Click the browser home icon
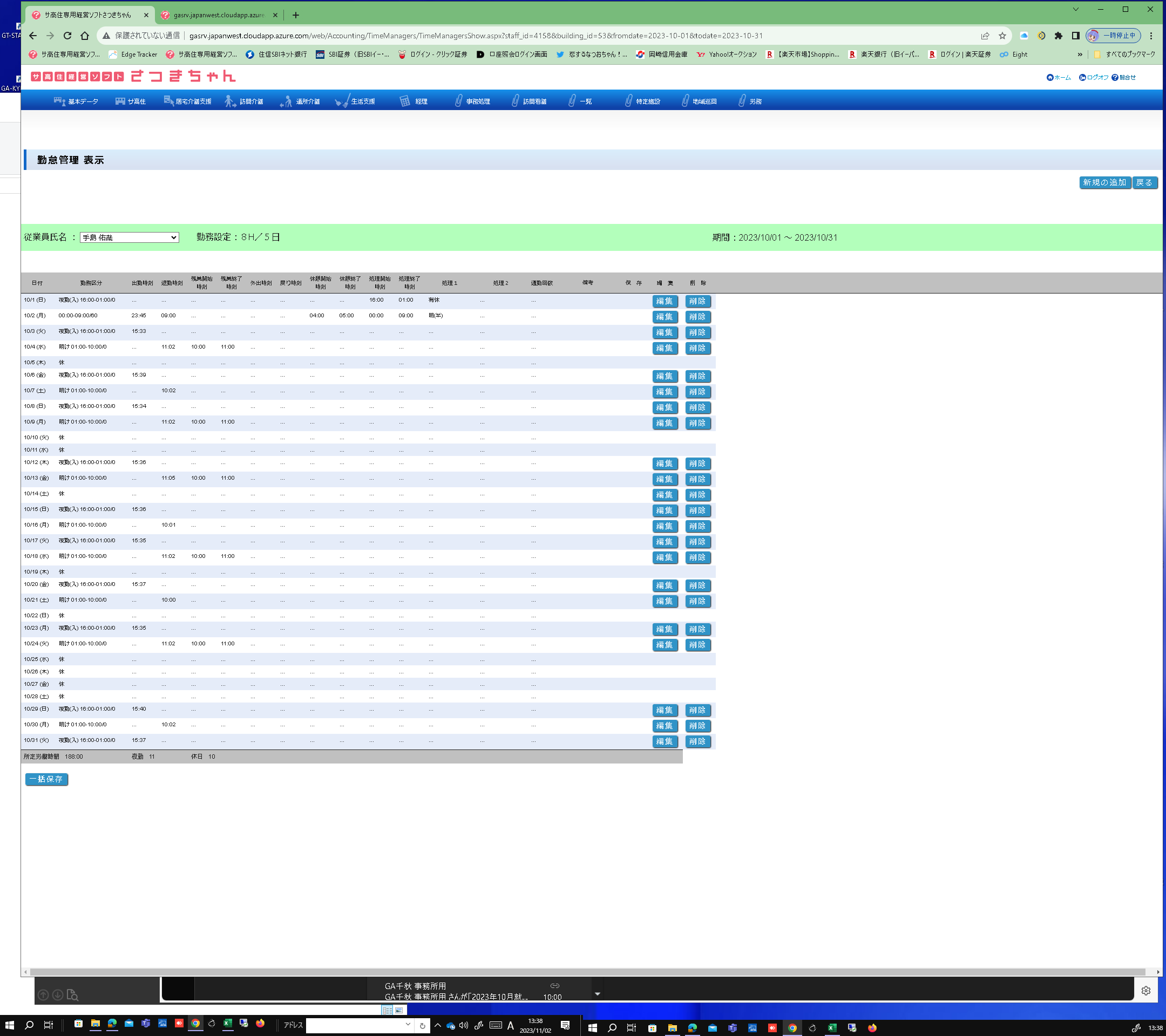This screenshot has height=1036, width=1166. [x=84, y=36]
